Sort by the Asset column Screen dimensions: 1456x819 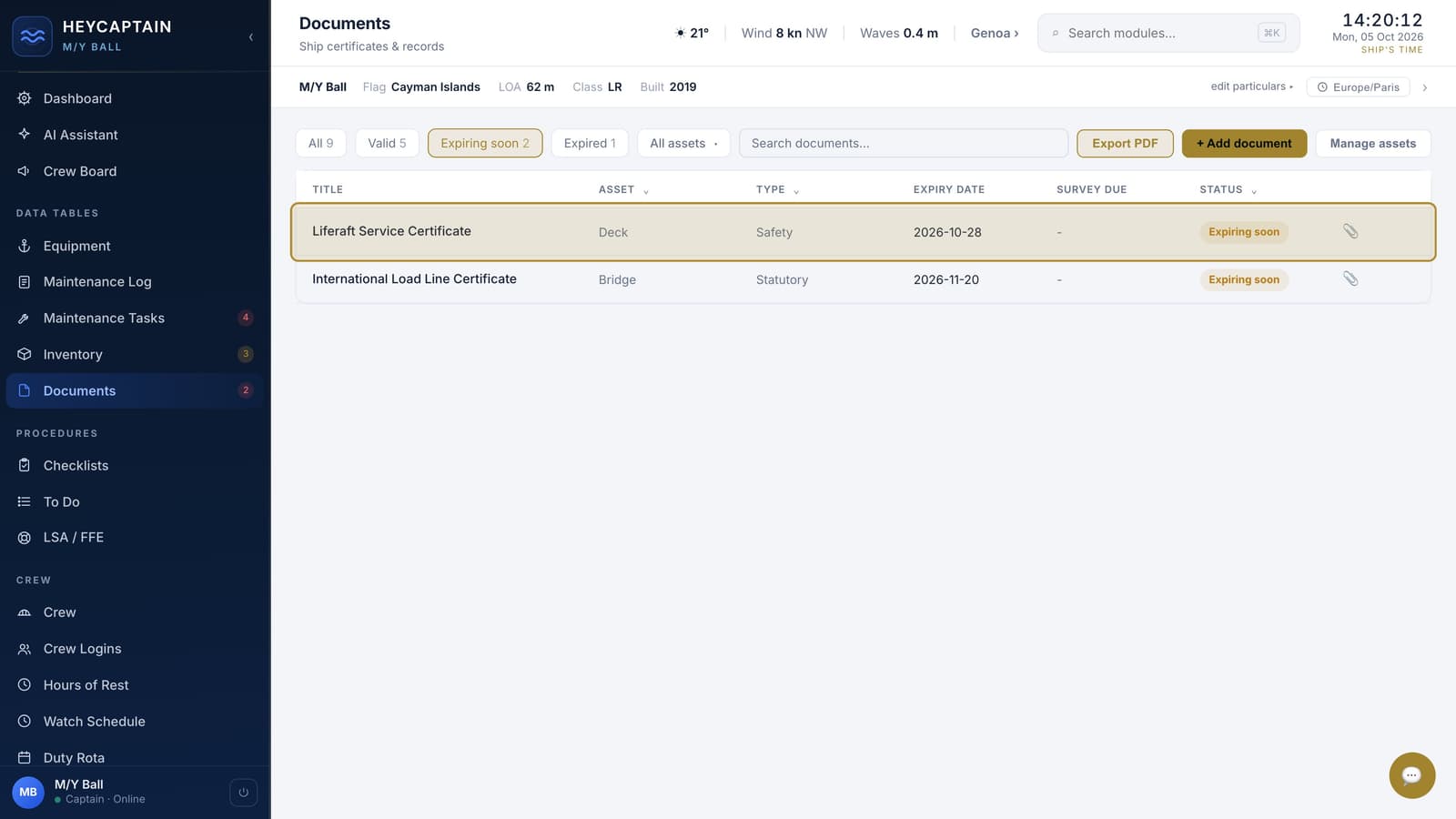click(x=623, y=189)
